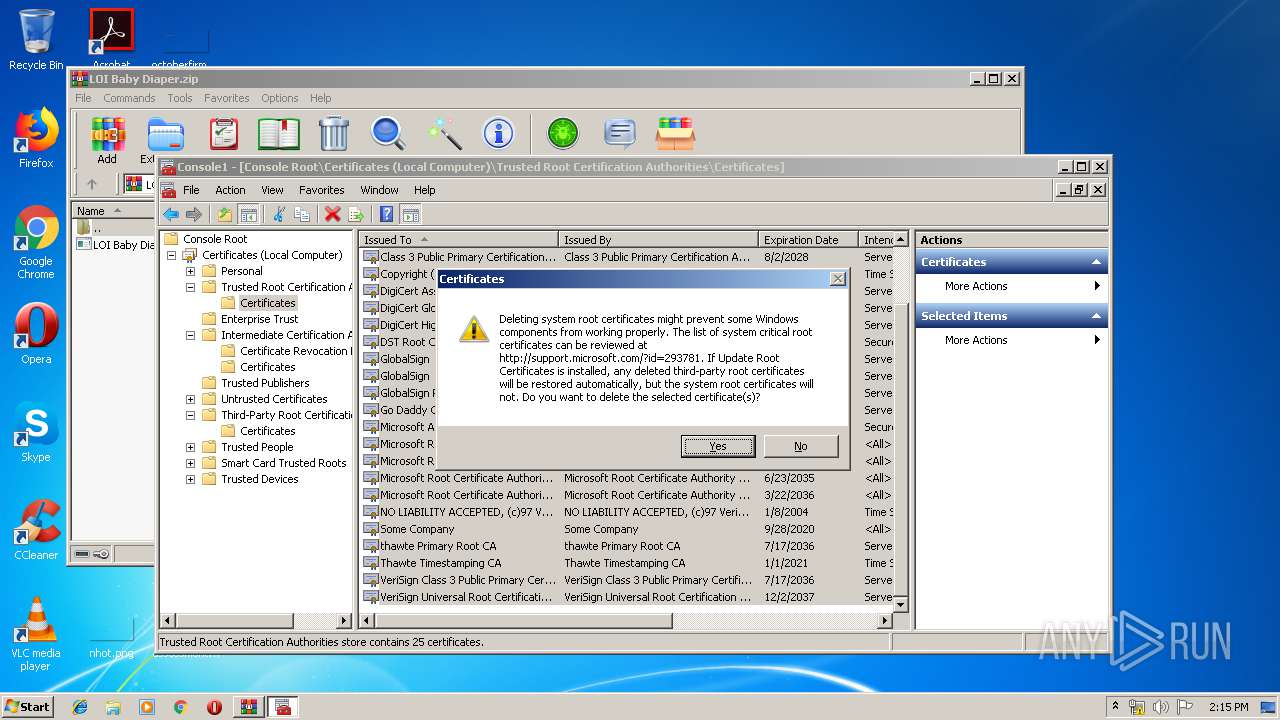
Task: Collapse Third-Party Root Certification node
Action: 190,415
